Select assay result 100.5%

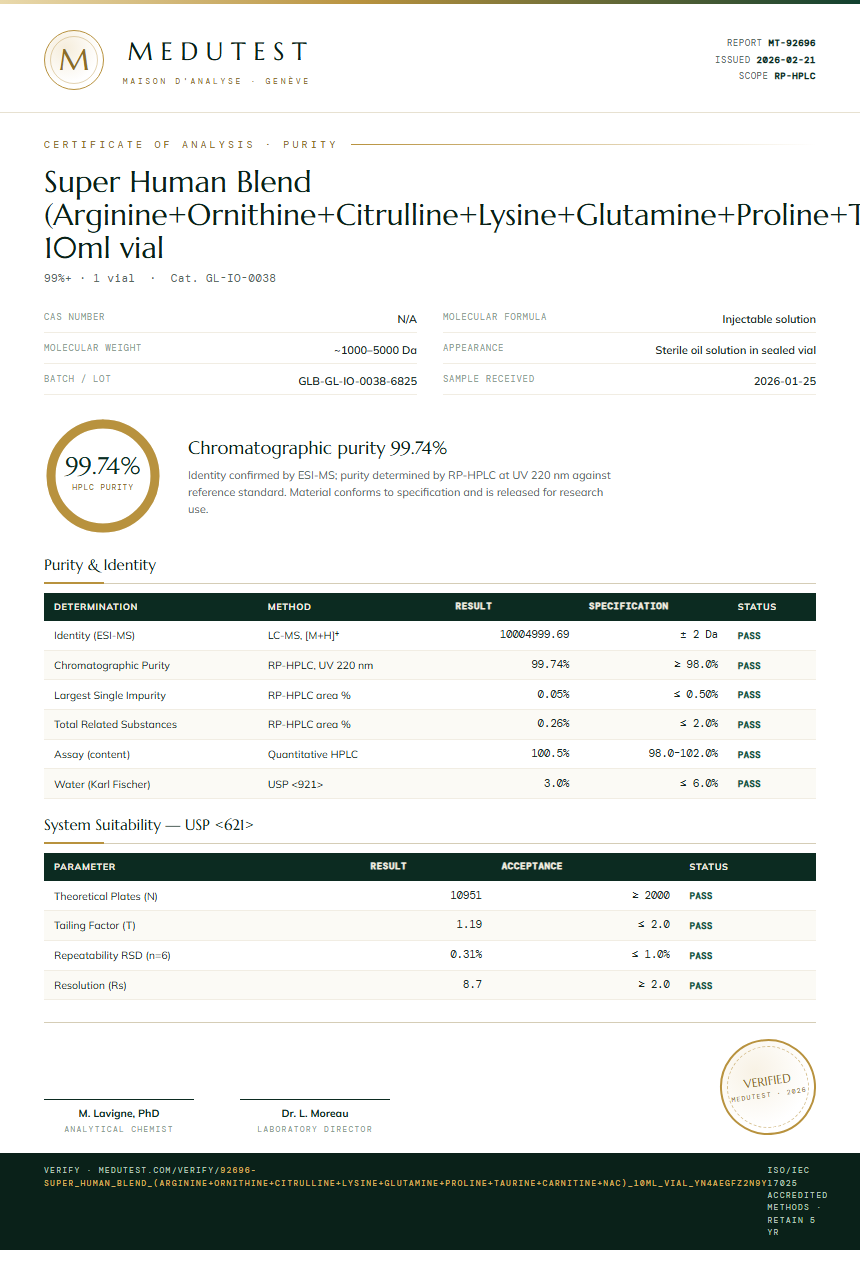[x=550, y=754]
